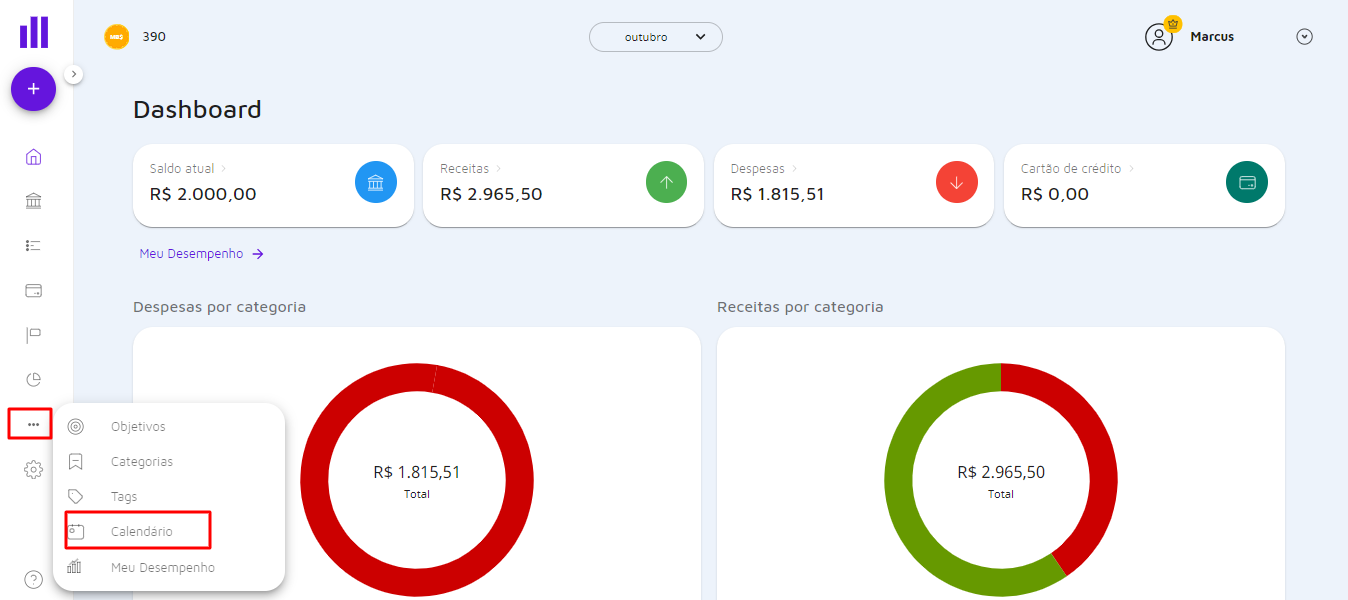Open the credit card sidebar icon
1348x600 pixels.
[x=33, y=291]
